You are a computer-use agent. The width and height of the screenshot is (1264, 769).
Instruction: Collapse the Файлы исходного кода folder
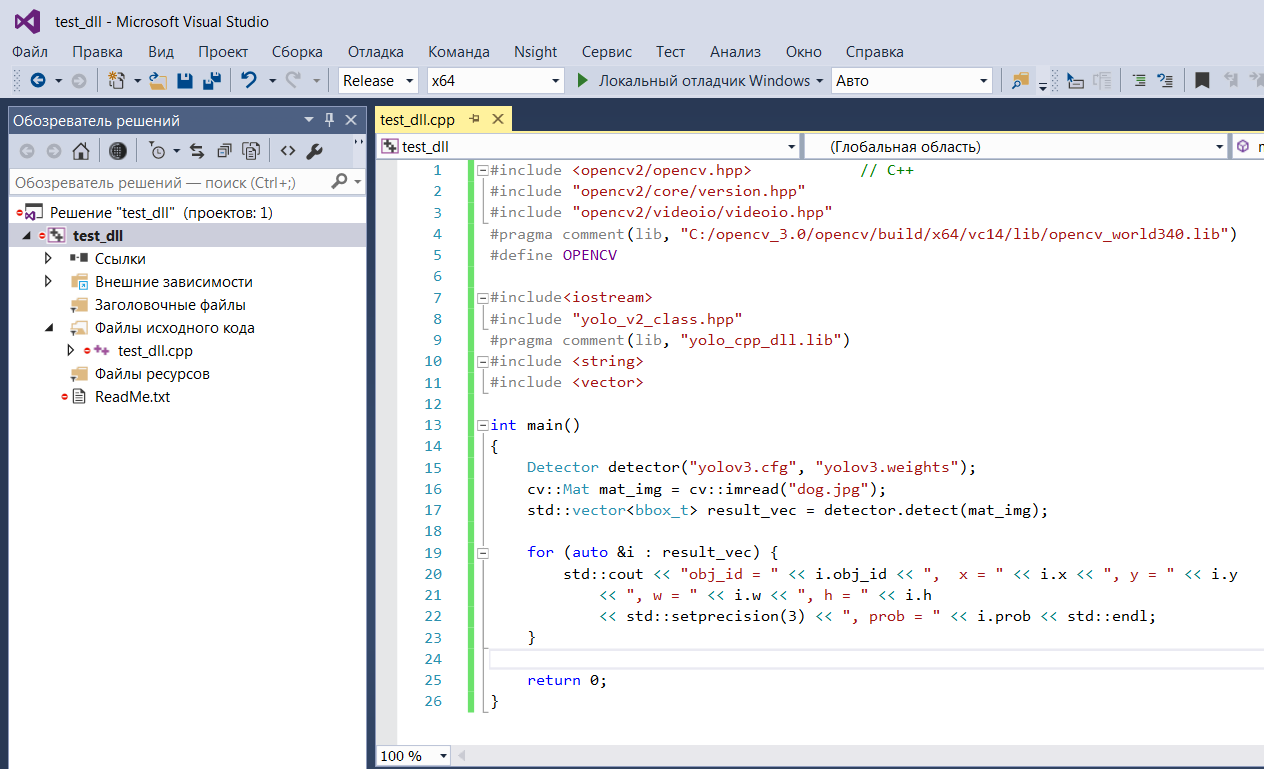pyautogui.click(x=49, y=328)
